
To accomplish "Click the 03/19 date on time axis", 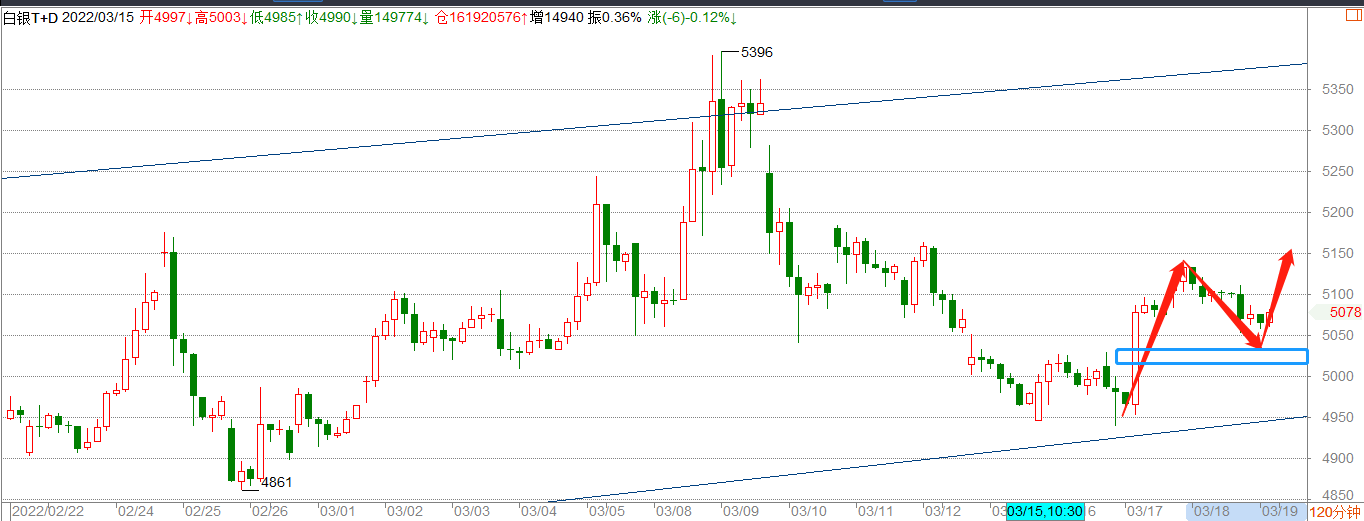I will point(1278,512).
